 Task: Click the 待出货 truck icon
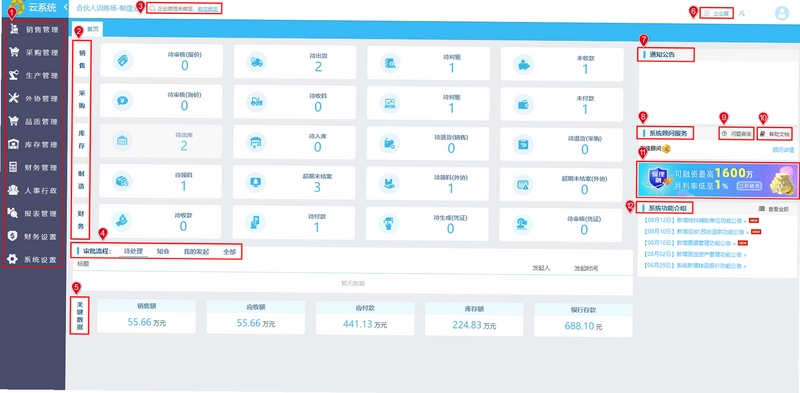pyautogui.click(x=256, y=62)
